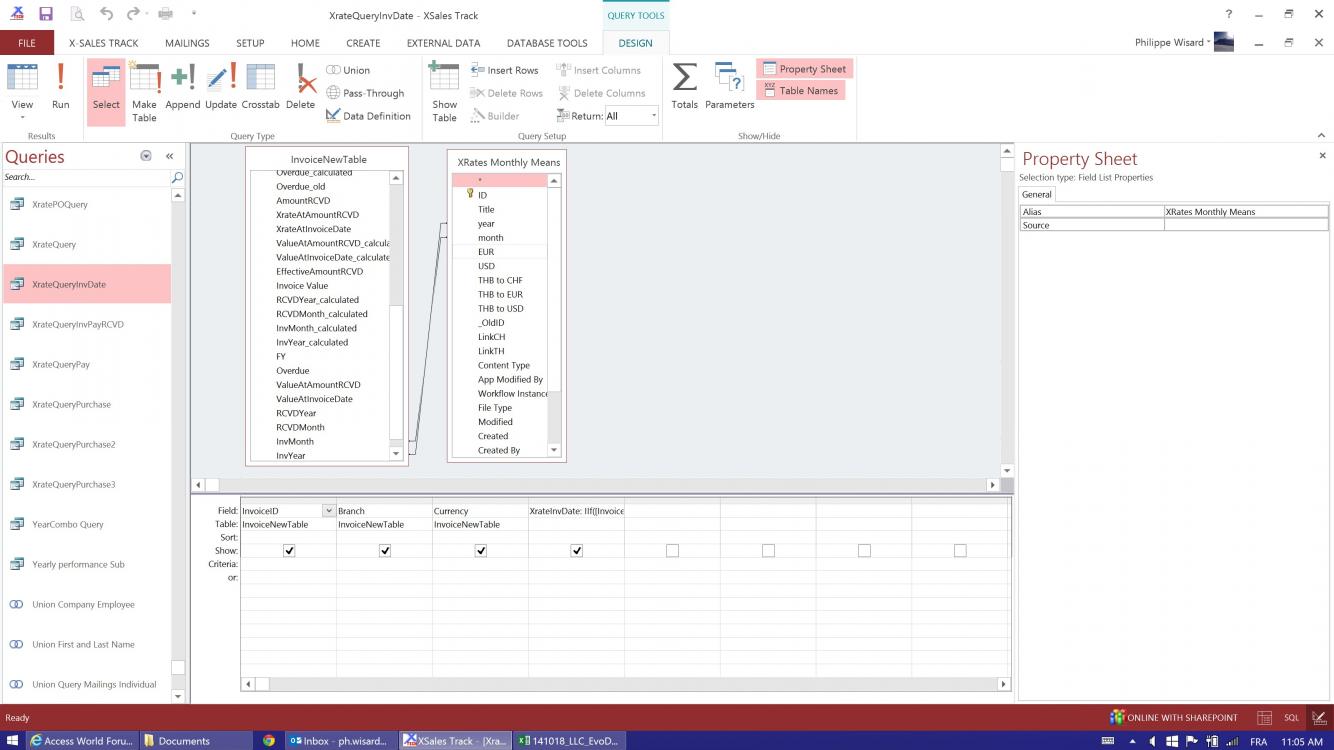Switch to Delete query type
This screenshot has width=1334, height=750.
click(x=300, y=87)
